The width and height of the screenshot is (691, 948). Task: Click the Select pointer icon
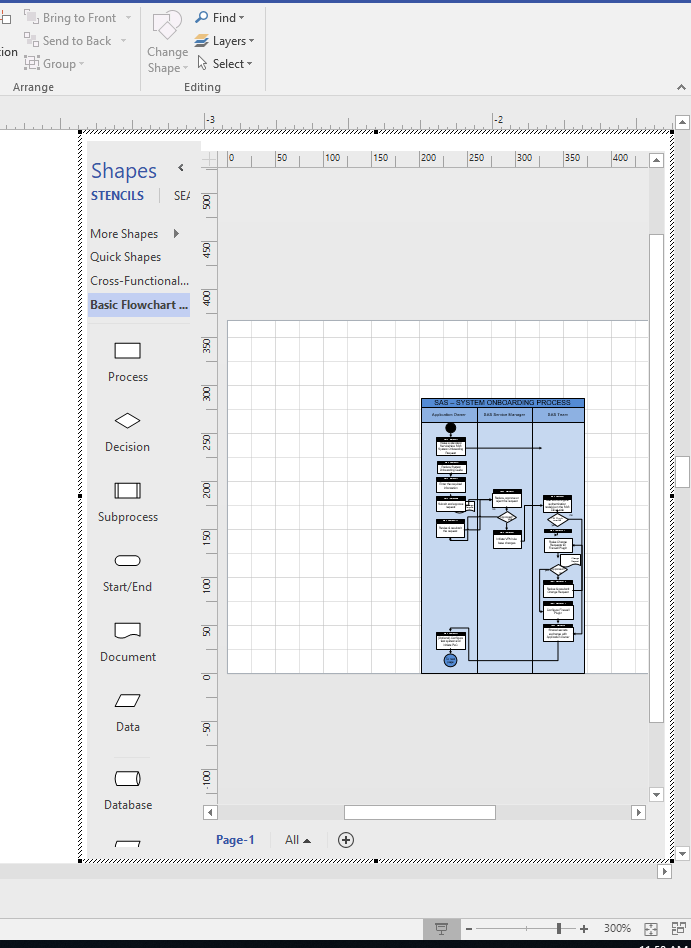(203, 63)
